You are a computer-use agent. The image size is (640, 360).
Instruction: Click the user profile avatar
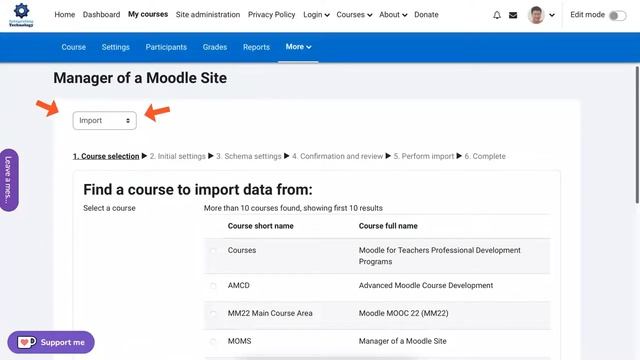[x=536, y=15]
